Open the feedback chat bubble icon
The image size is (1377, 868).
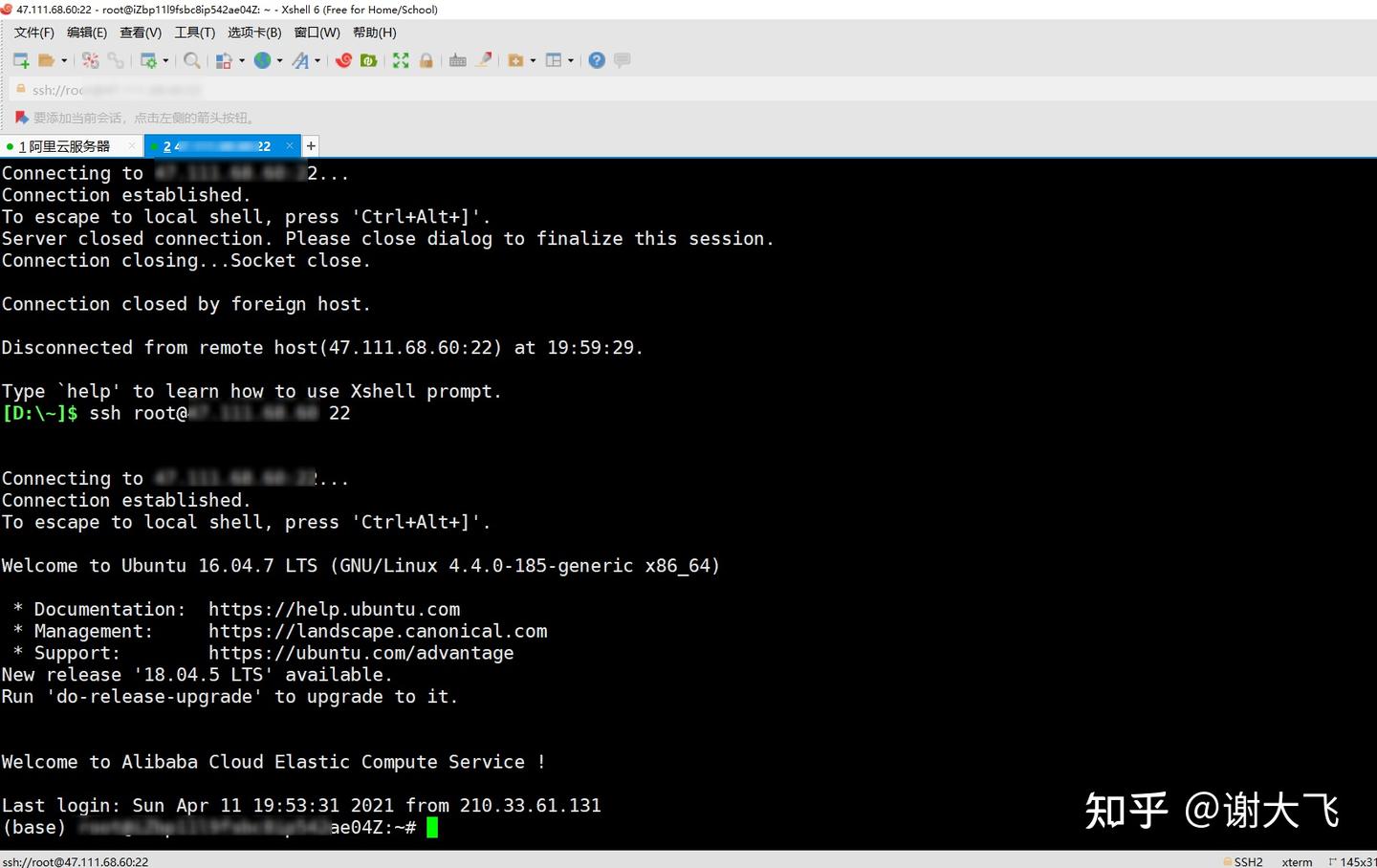point(622,59)
